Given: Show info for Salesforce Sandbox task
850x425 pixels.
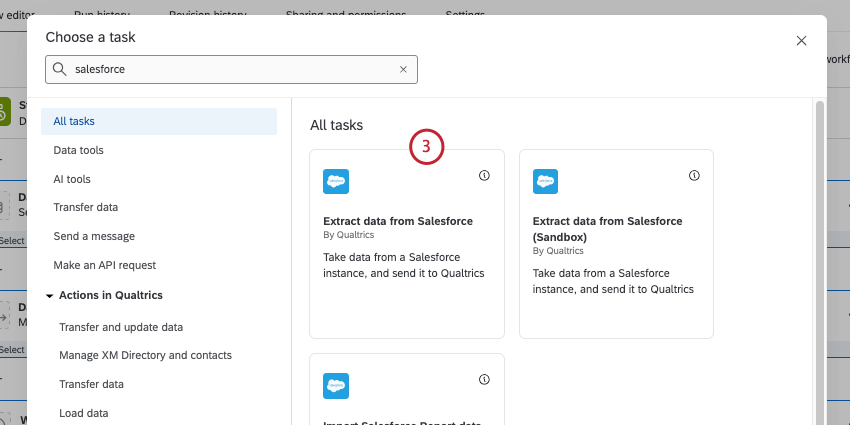Looking at the screenshot, I should (694, 175).
